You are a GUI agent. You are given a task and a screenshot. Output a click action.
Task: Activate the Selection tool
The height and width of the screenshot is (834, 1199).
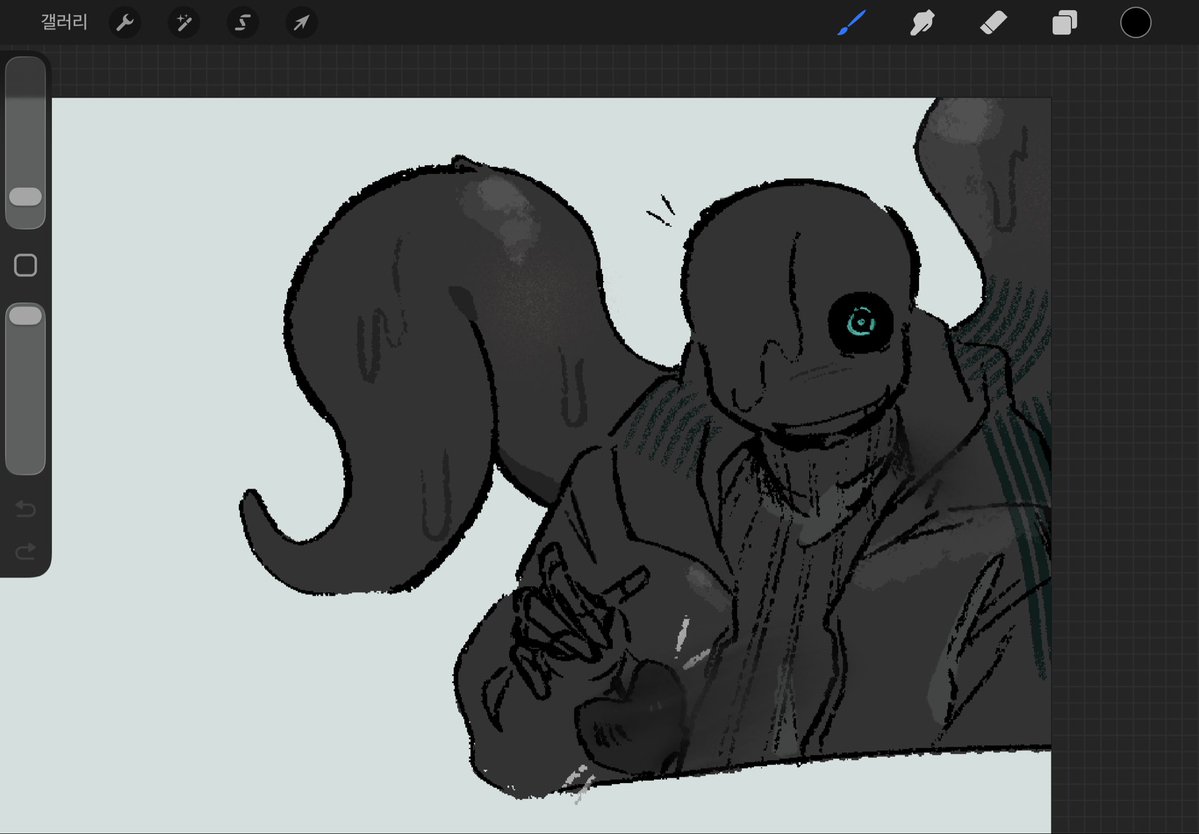[242, 23]
